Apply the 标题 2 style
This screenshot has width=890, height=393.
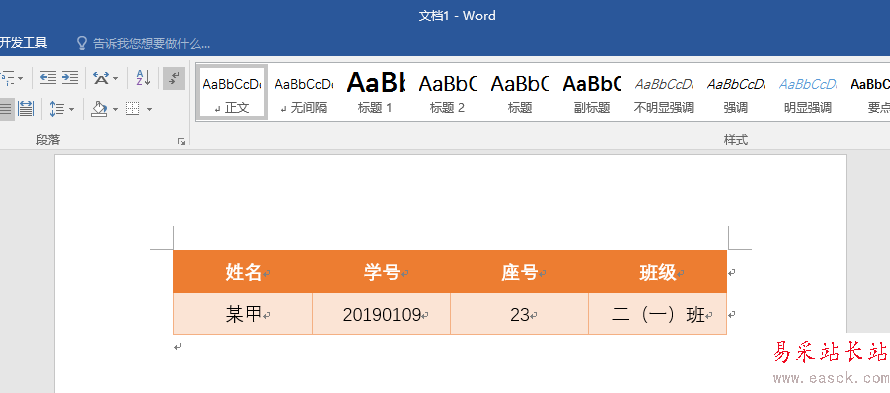(x=447, y=92)
